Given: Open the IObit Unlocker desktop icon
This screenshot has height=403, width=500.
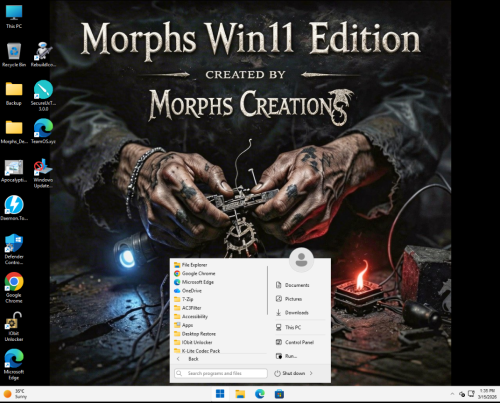Looking at the screenshot, I should tap(14, 327).
